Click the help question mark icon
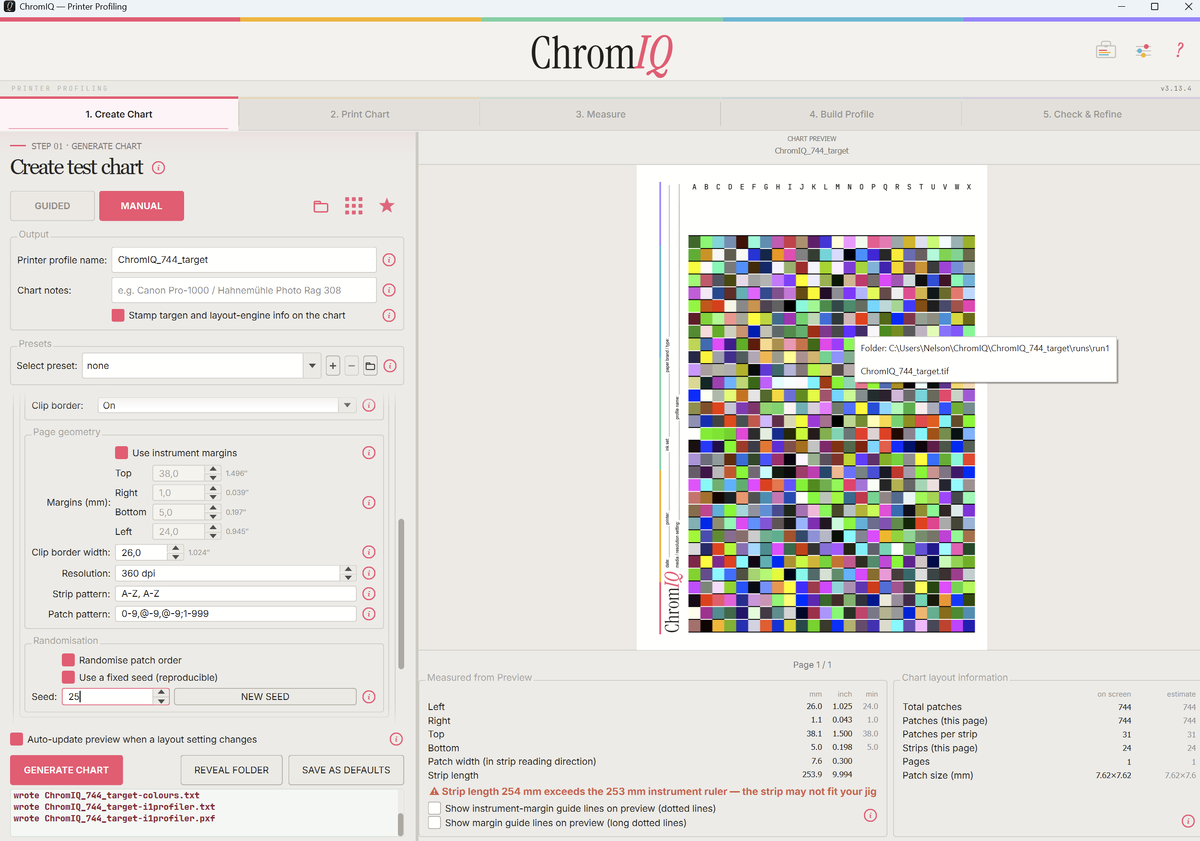The image size is (1200, 841). click(1180, 50)
